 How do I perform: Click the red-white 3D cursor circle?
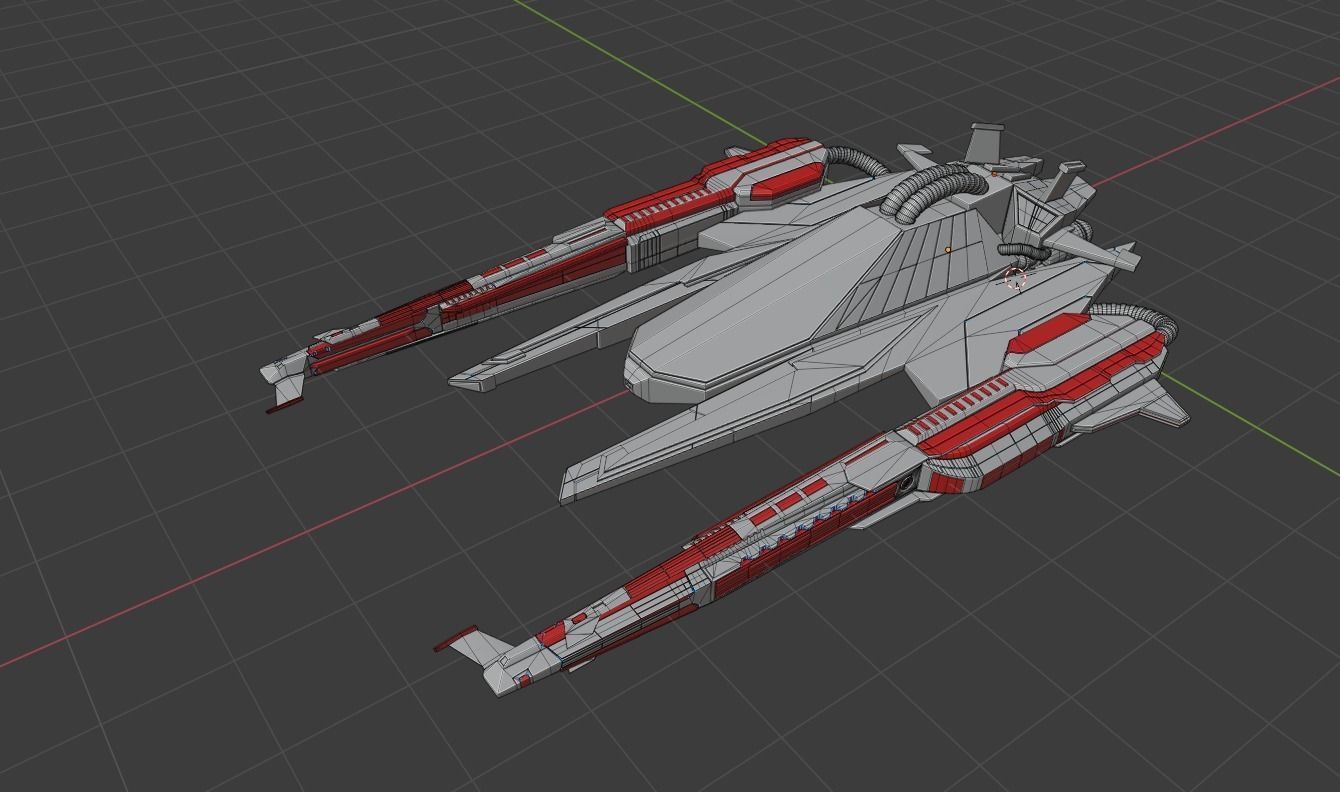1015,279
